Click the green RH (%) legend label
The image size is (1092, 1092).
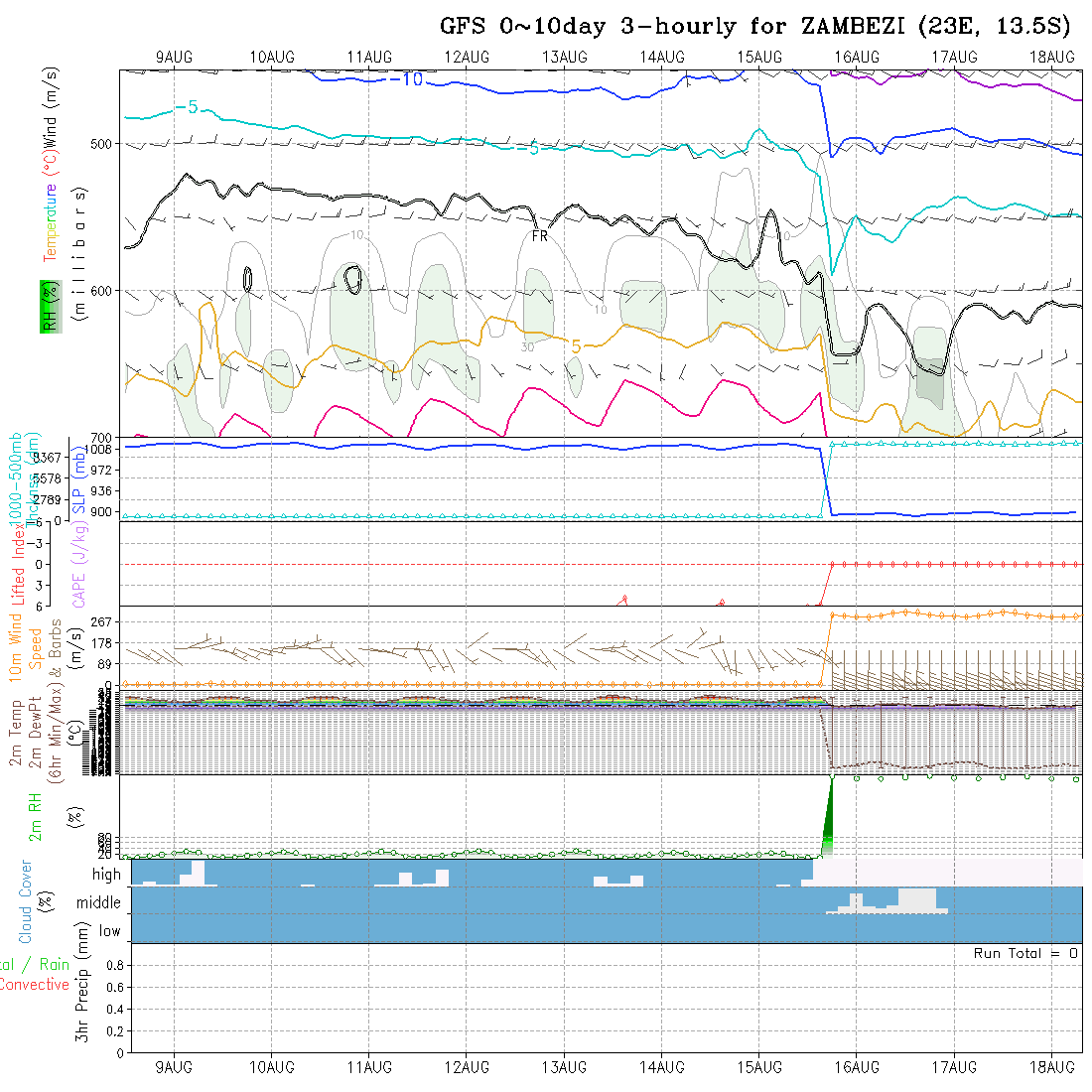[x=51, y=307]
